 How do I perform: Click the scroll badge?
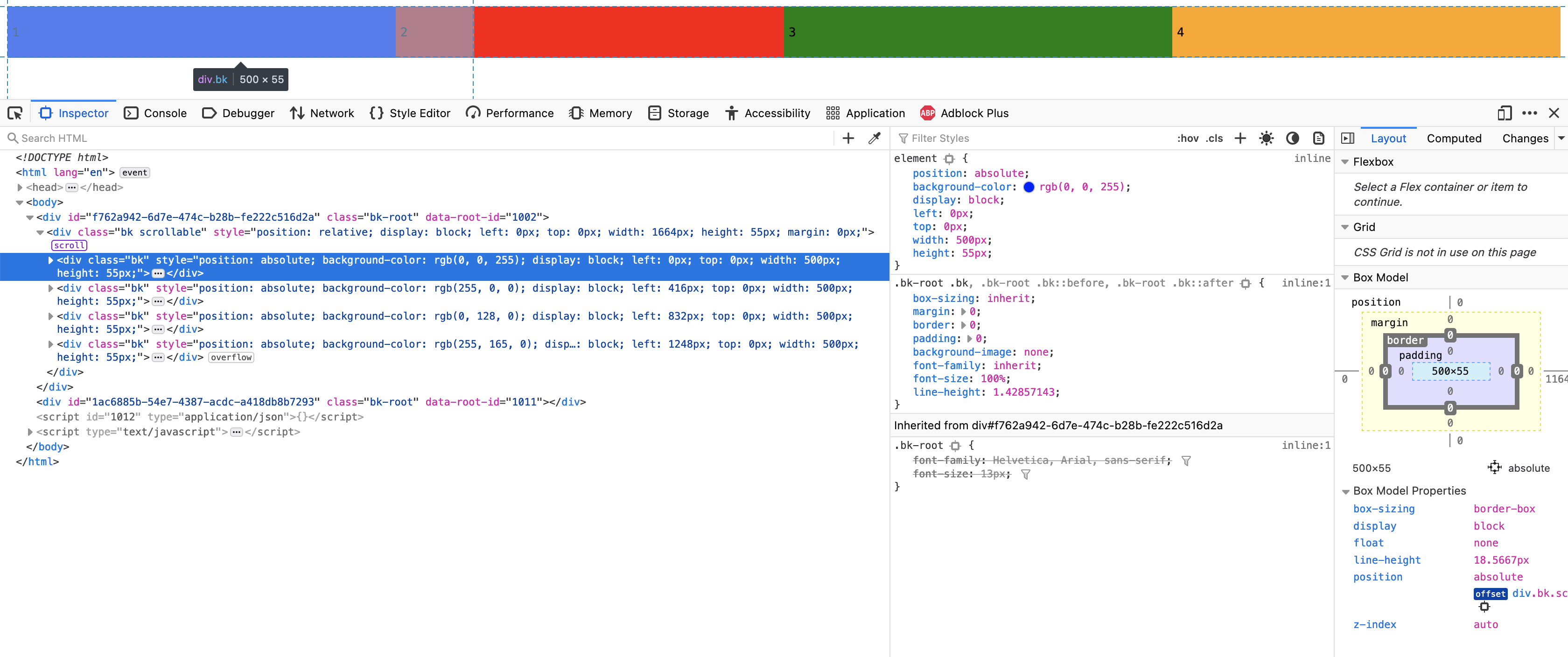[70, 245]
